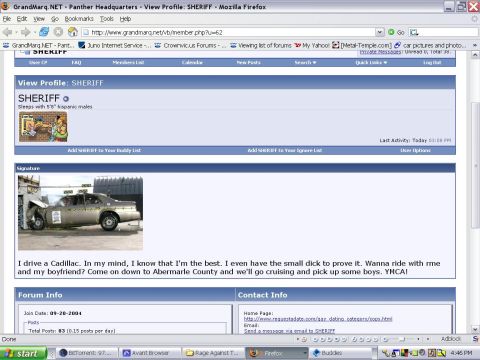Click the Adblock status bar label
This screenshot has height=360, width=480.
pyautogui.click(x=451, y=339)
